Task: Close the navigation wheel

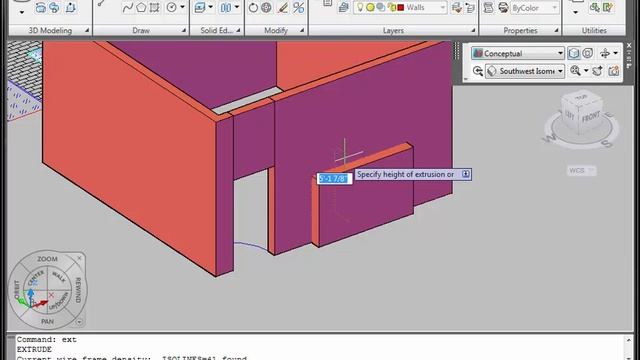Action: [79, 258]
